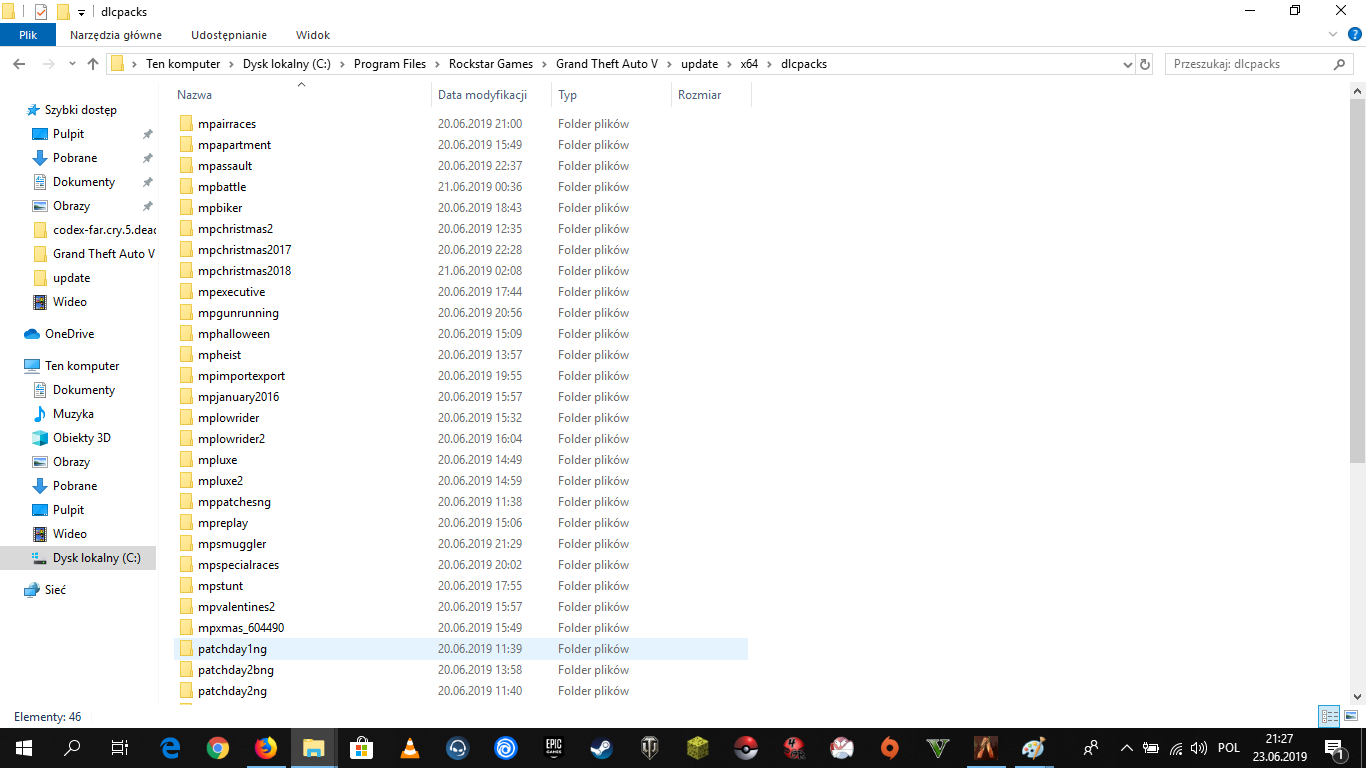
Task: Select the mpsmuggler folder
Action: 232,544
